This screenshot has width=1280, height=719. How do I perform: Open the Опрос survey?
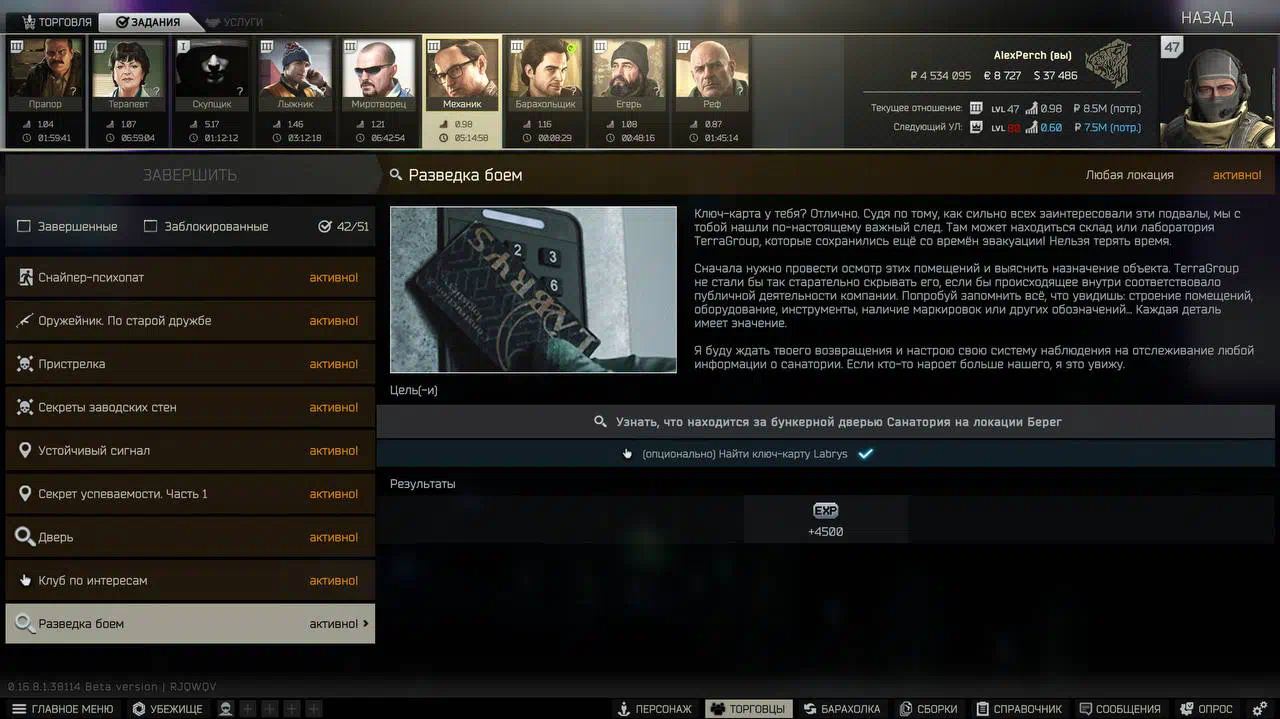(1206, 708)
